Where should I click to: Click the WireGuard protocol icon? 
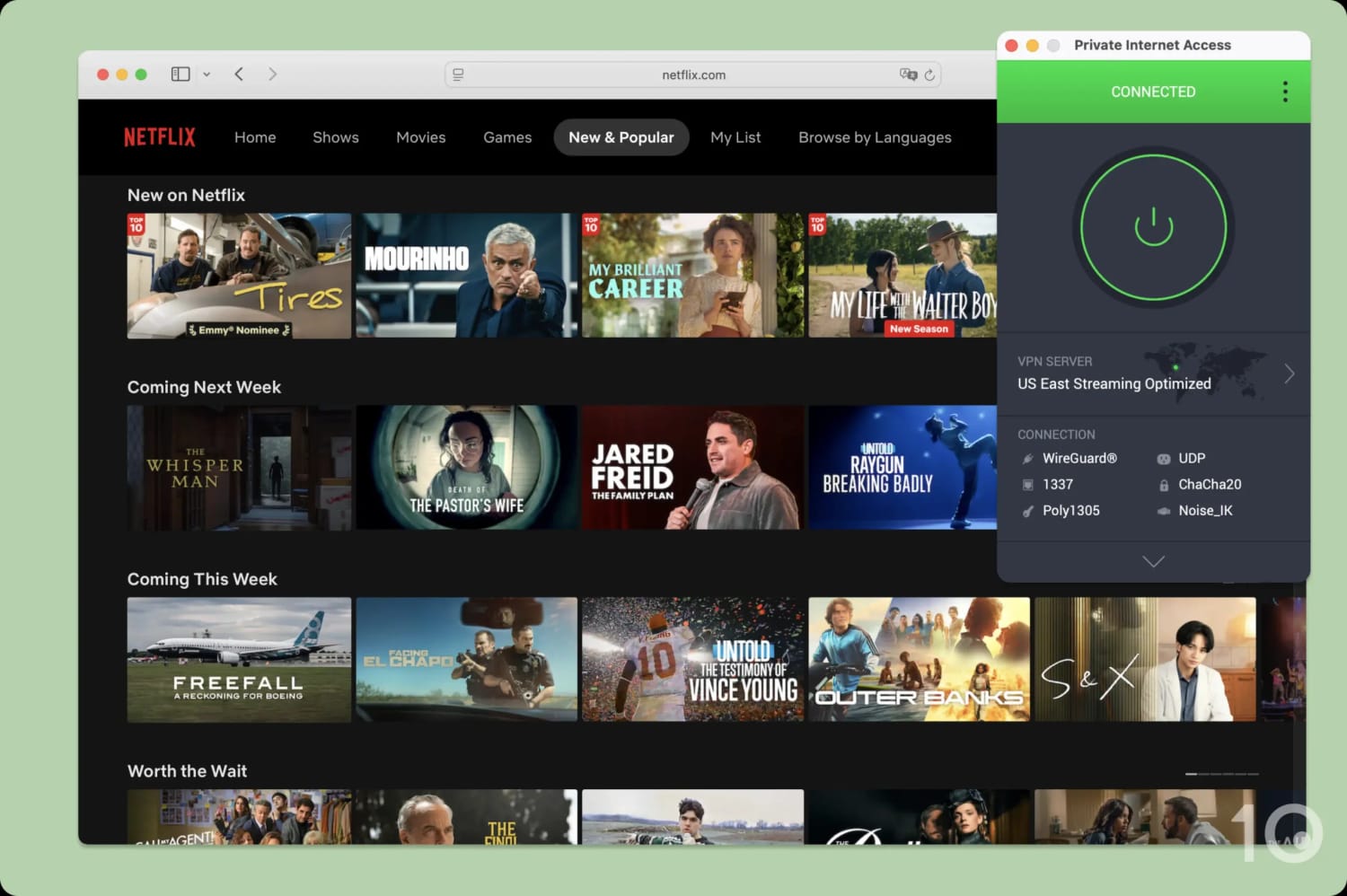[1027, 459]
